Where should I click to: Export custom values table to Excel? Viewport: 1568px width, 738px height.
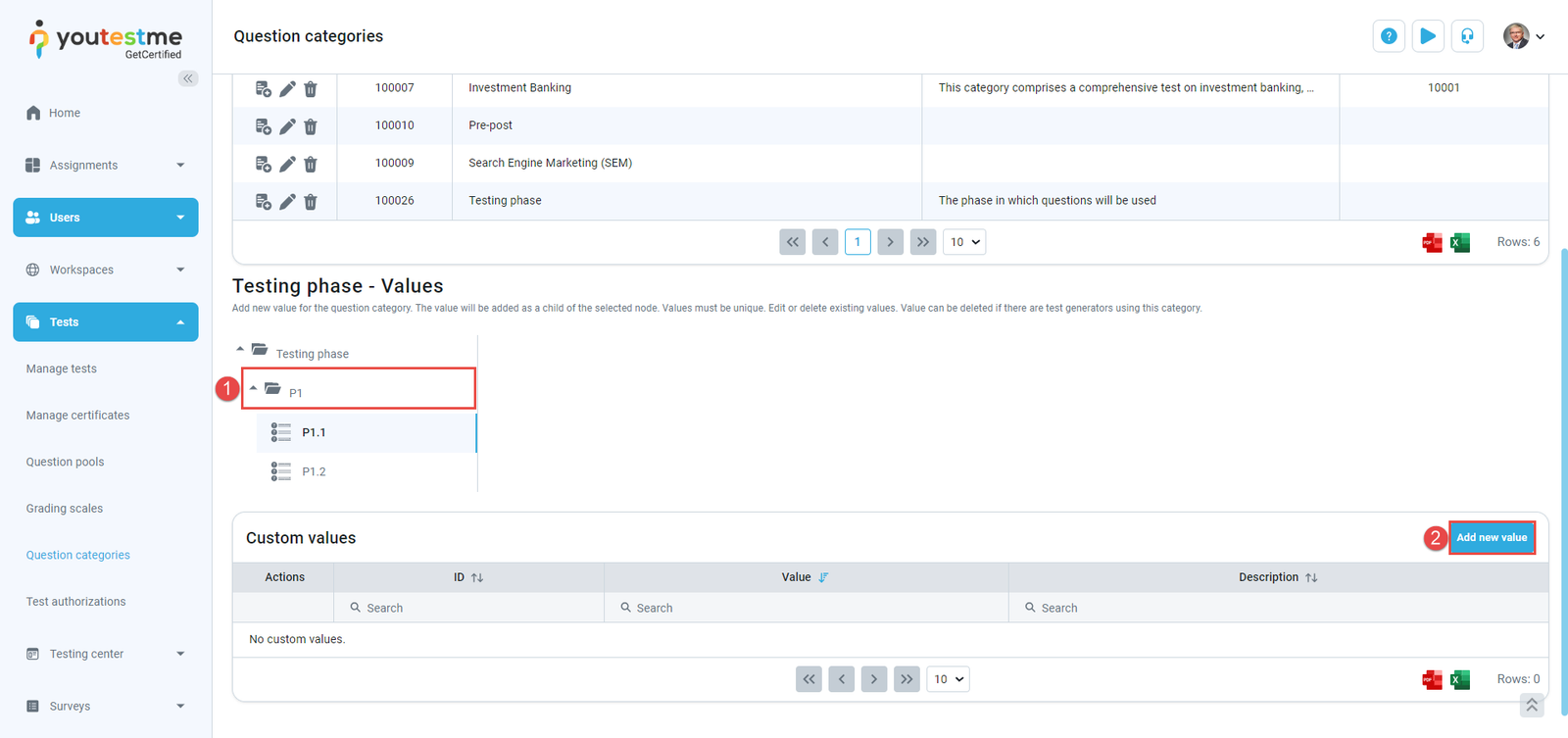[x=1460, y=680]
